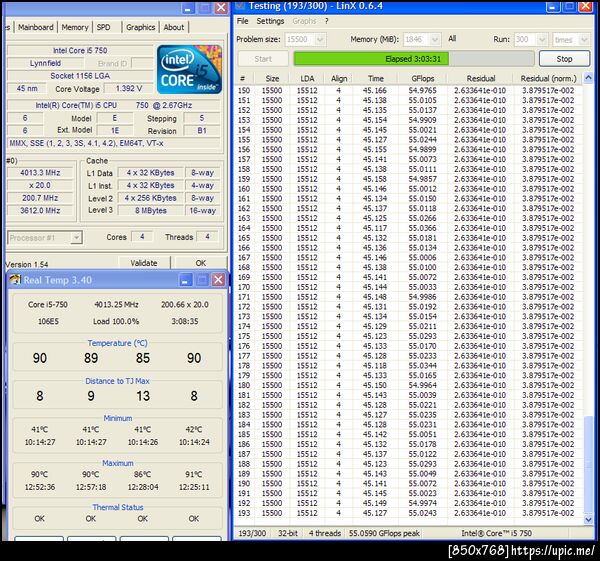Image resolution: width=600 pixels, height=561 pixels.
Task: Click the Validate button in CPU-Z
Action: (x=144, y=263)
